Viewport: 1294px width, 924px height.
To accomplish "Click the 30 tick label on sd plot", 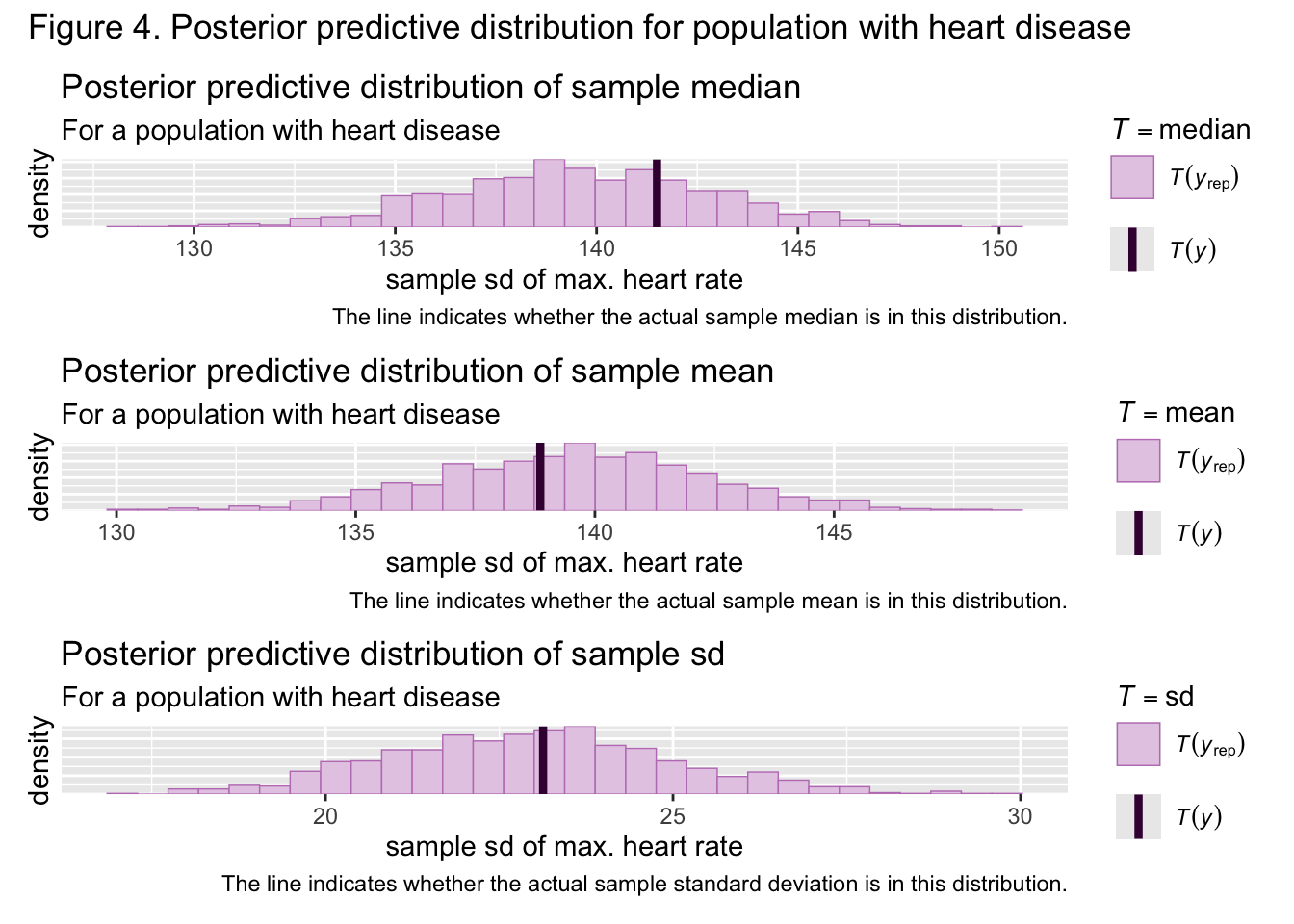I will [x=1020, y=816].
